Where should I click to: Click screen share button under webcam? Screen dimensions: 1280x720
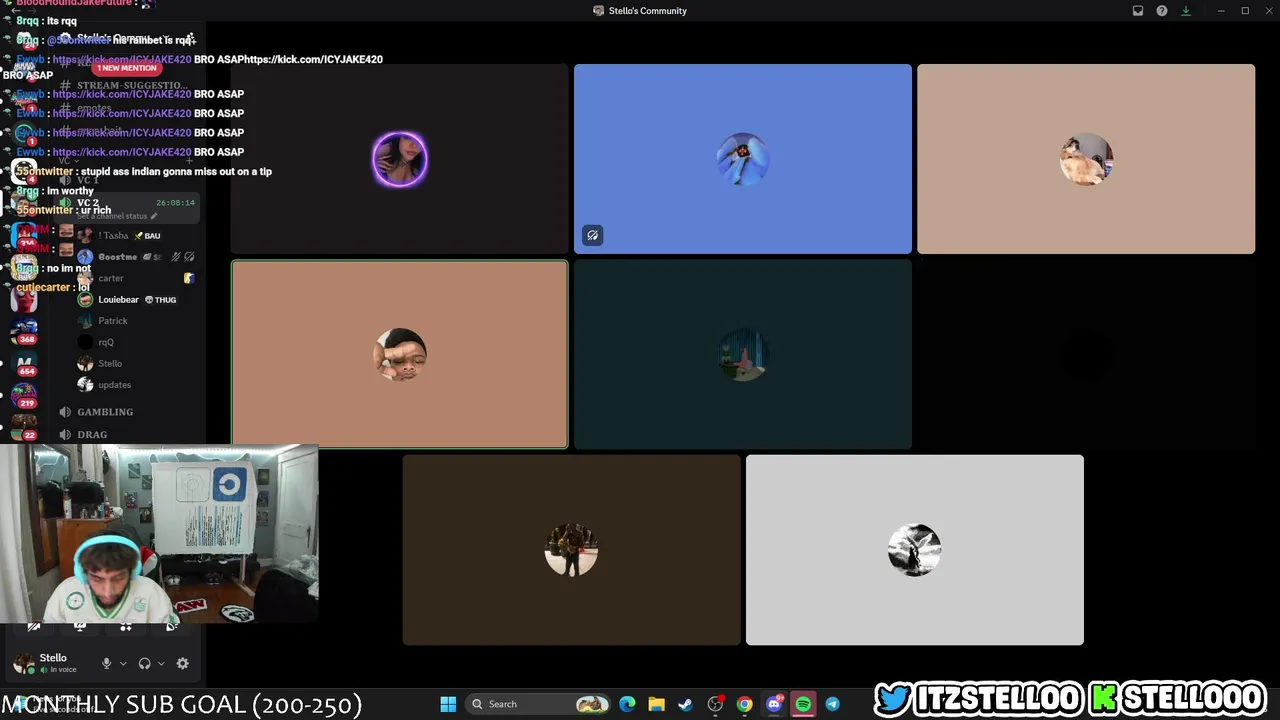coord(80,627)
